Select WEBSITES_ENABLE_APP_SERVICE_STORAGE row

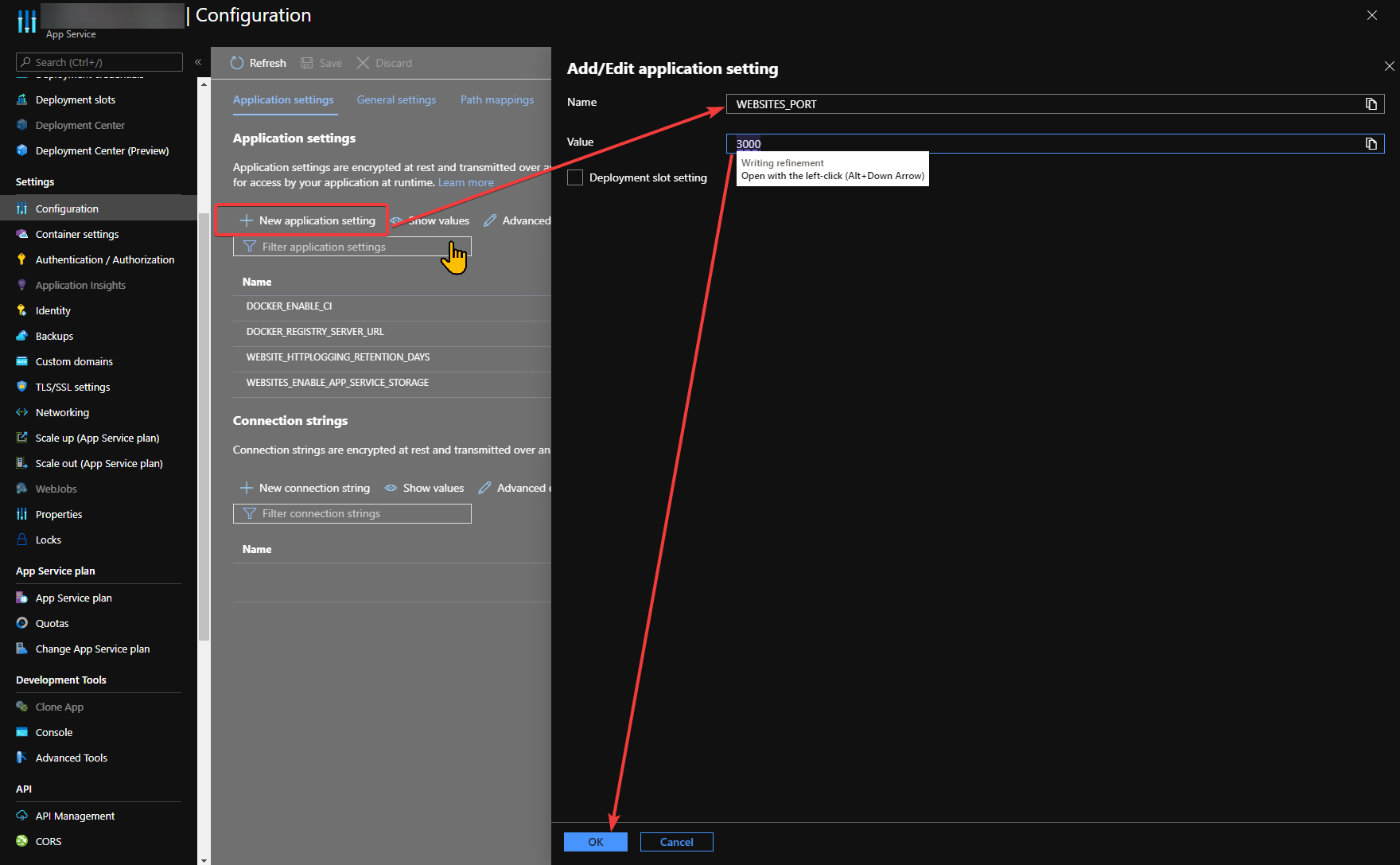coord(391,383)
